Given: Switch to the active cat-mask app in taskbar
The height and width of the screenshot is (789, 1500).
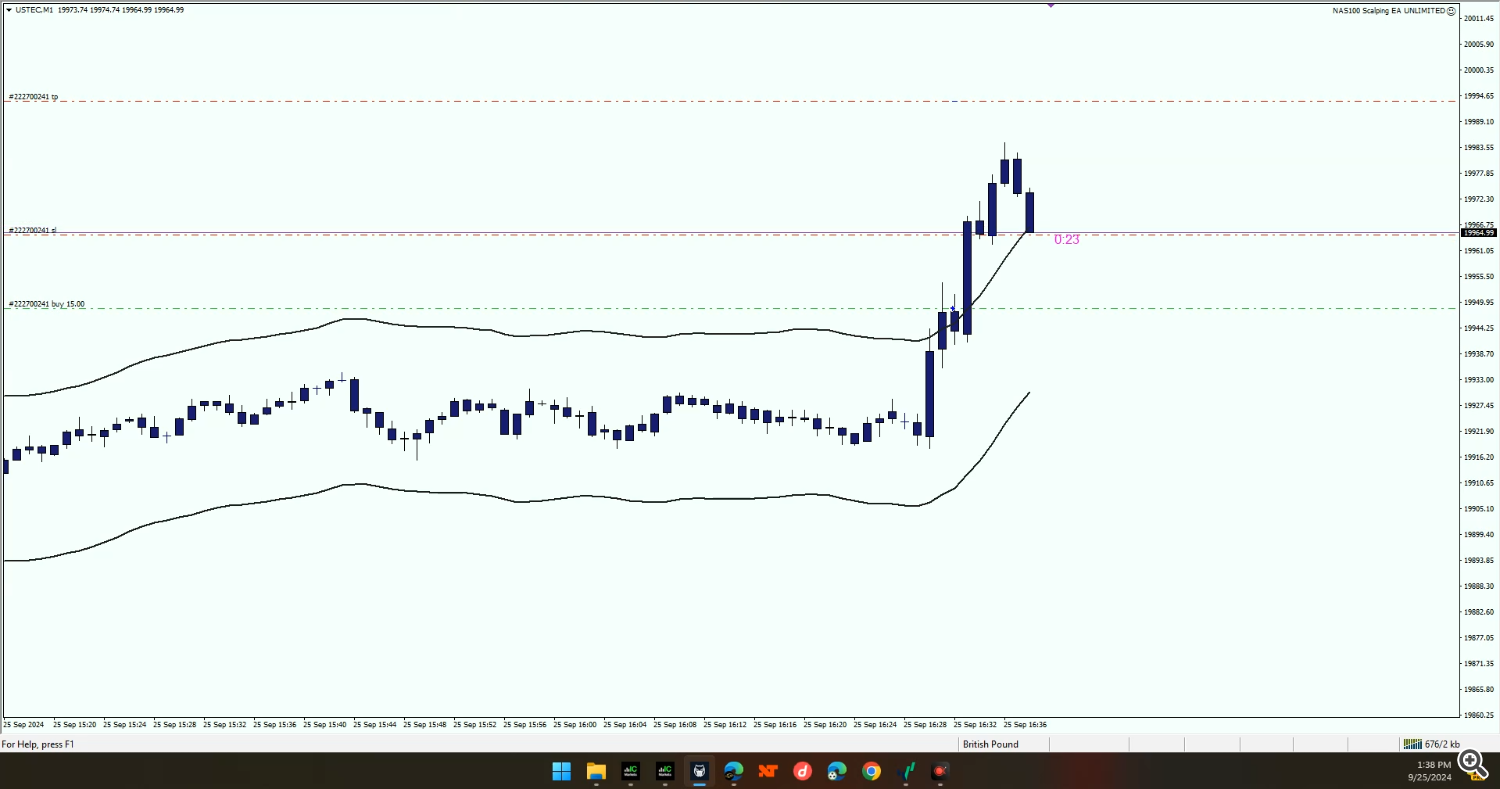Looking at the screenshot, I should click(x=699, y=771).
